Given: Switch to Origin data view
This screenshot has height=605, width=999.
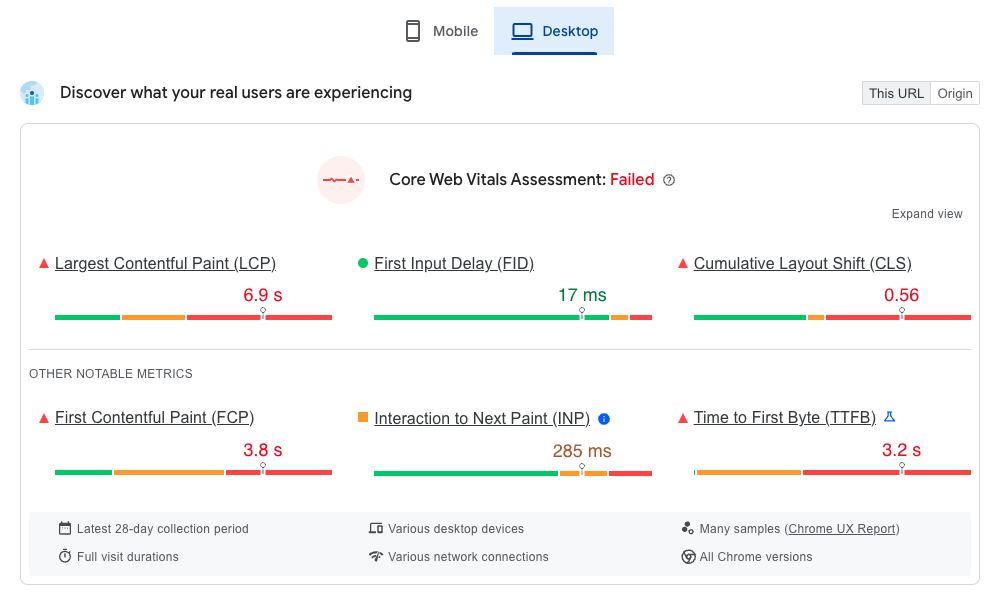Looking at the screenshot, I should point(955,93).
